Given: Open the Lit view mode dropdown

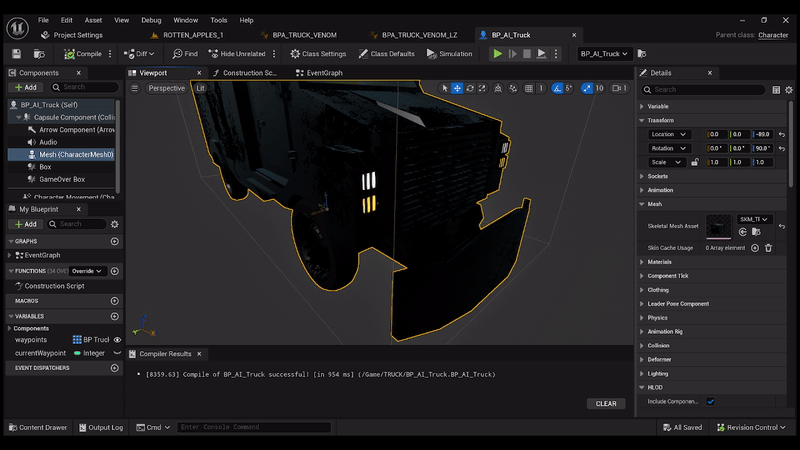Looking at the screenshot, I should pos(200,88).
